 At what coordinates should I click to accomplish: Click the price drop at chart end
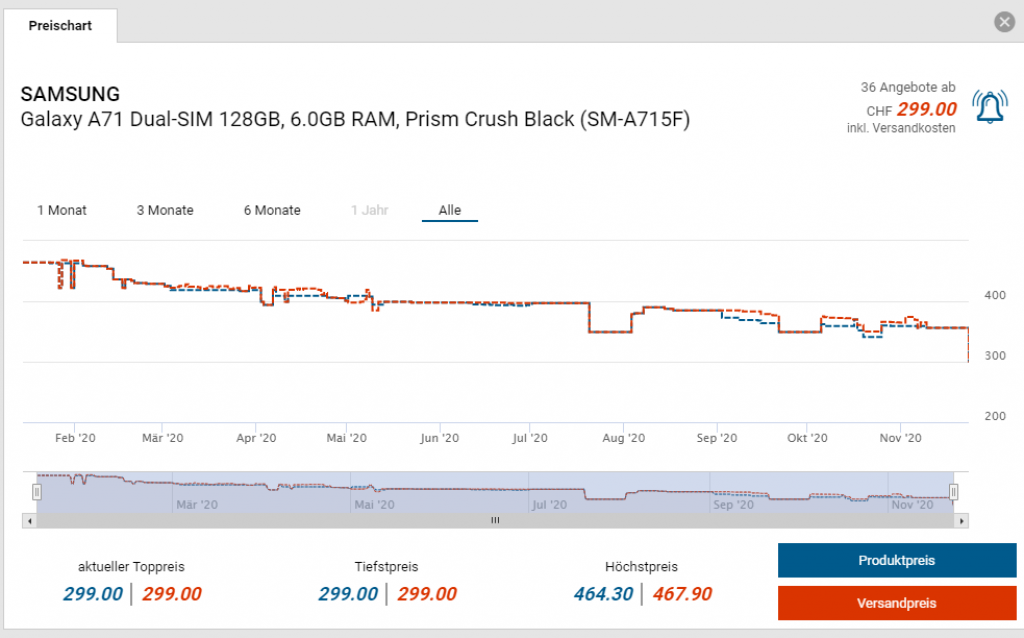click(x=967, y=348)
